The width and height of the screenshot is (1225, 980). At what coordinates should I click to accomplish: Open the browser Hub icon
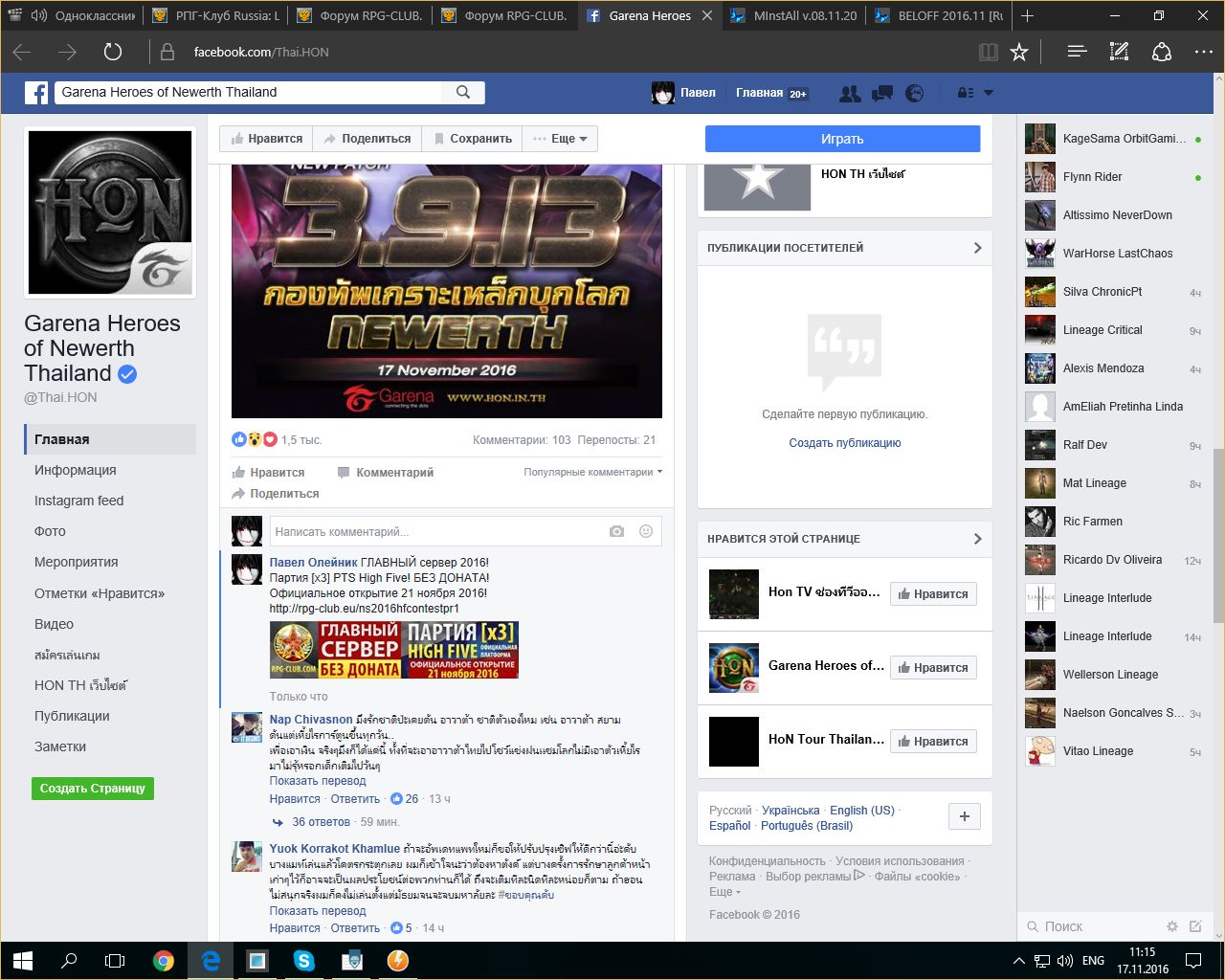tap(1077, 52)
